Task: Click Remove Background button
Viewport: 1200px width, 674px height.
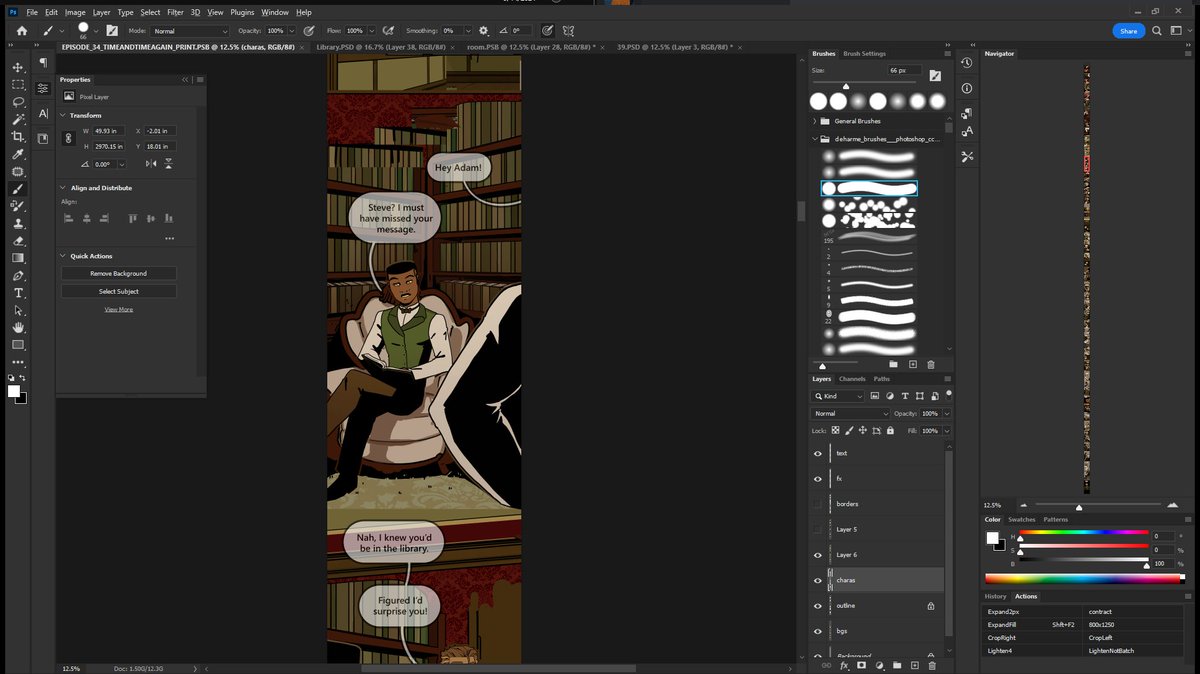Action: click(119, 273)
